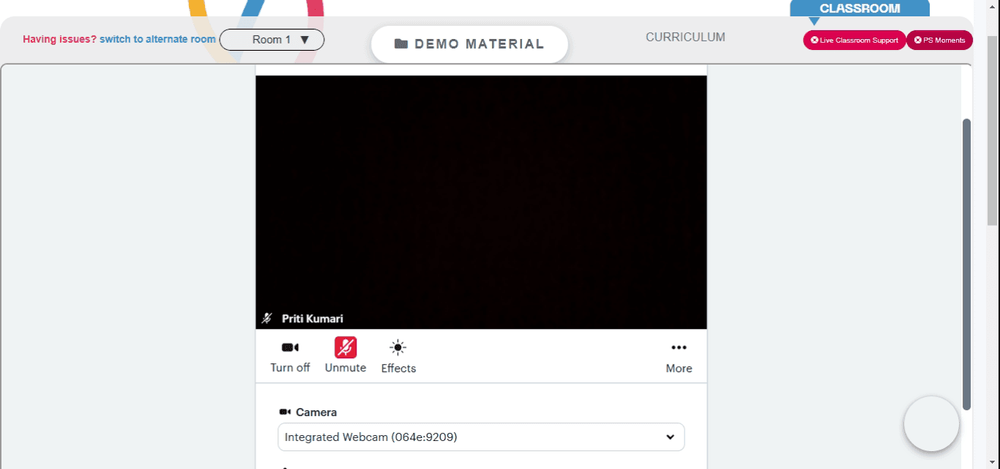This screenshot has height=469, width=1000.
Task: Turn off the camera
Action: pos(290,357)
